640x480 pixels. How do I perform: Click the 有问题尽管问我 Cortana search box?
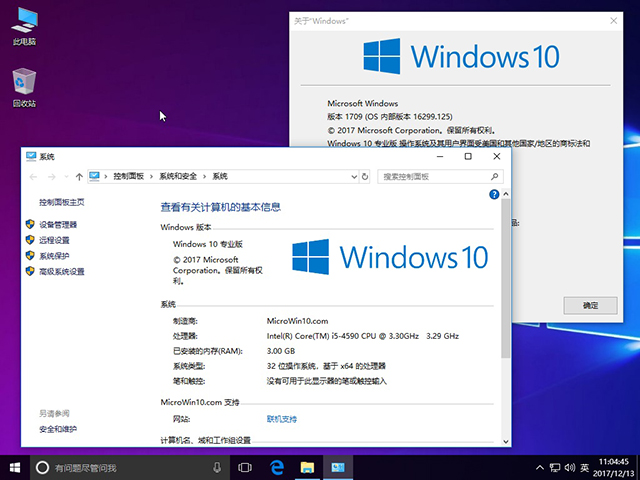click(x=129, y=467)
